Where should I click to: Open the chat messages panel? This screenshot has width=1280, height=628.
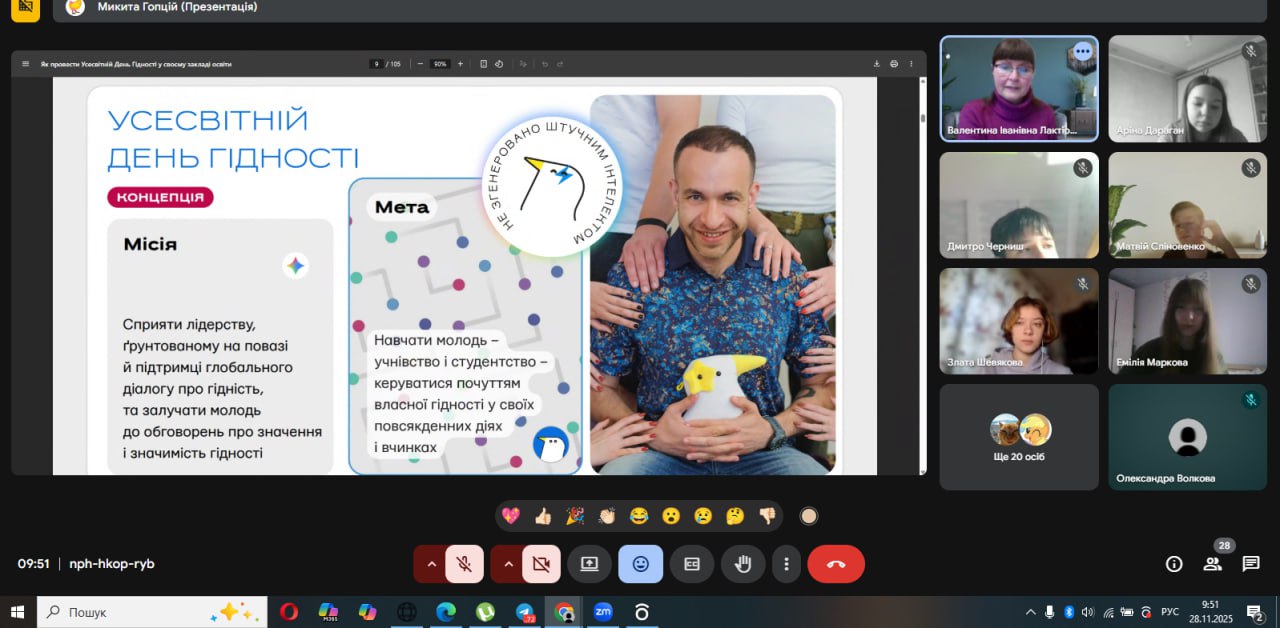(1250, 564)
